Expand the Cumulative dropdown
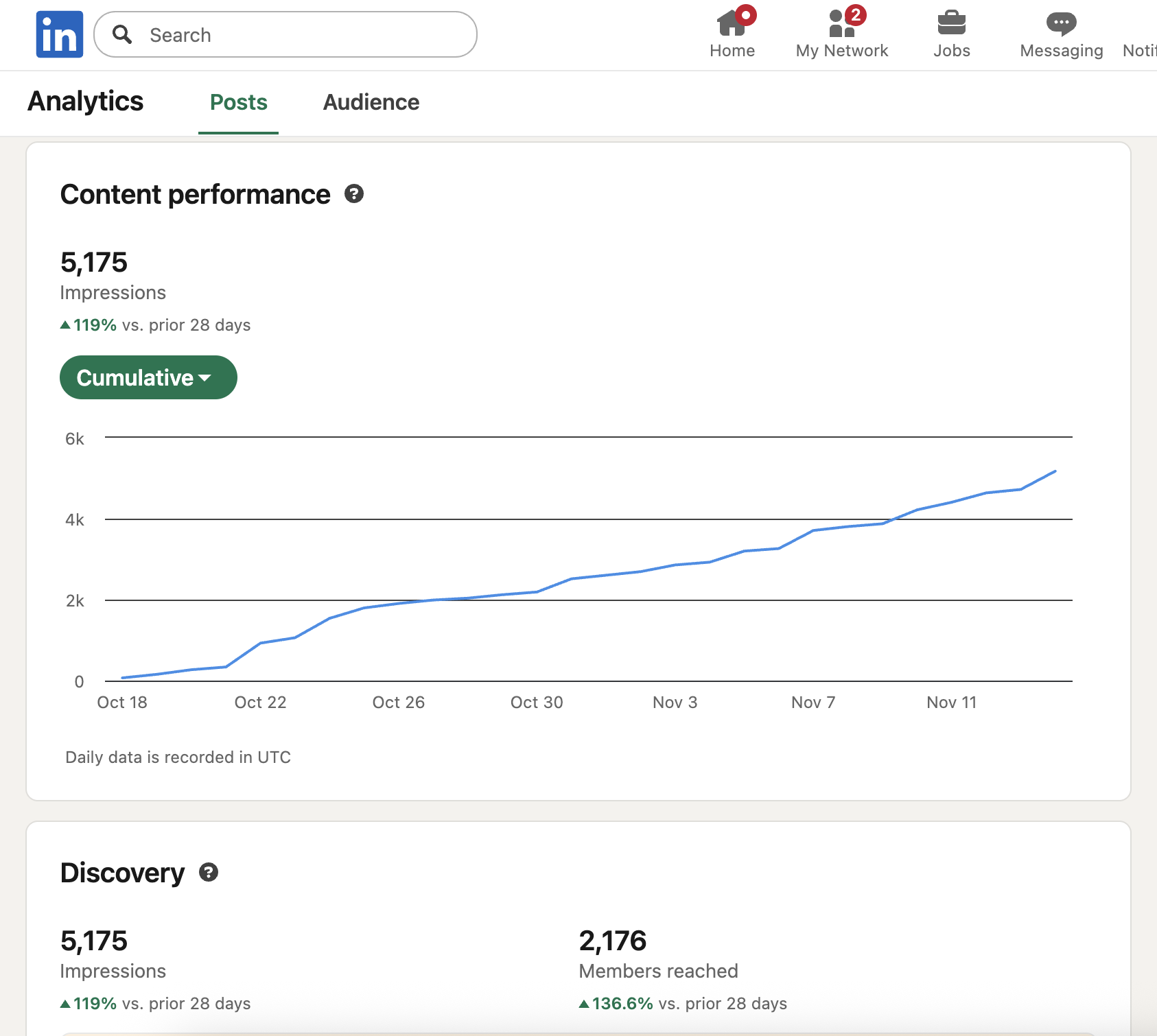This screenshot has height=1036, width=1157. (148, 377)
